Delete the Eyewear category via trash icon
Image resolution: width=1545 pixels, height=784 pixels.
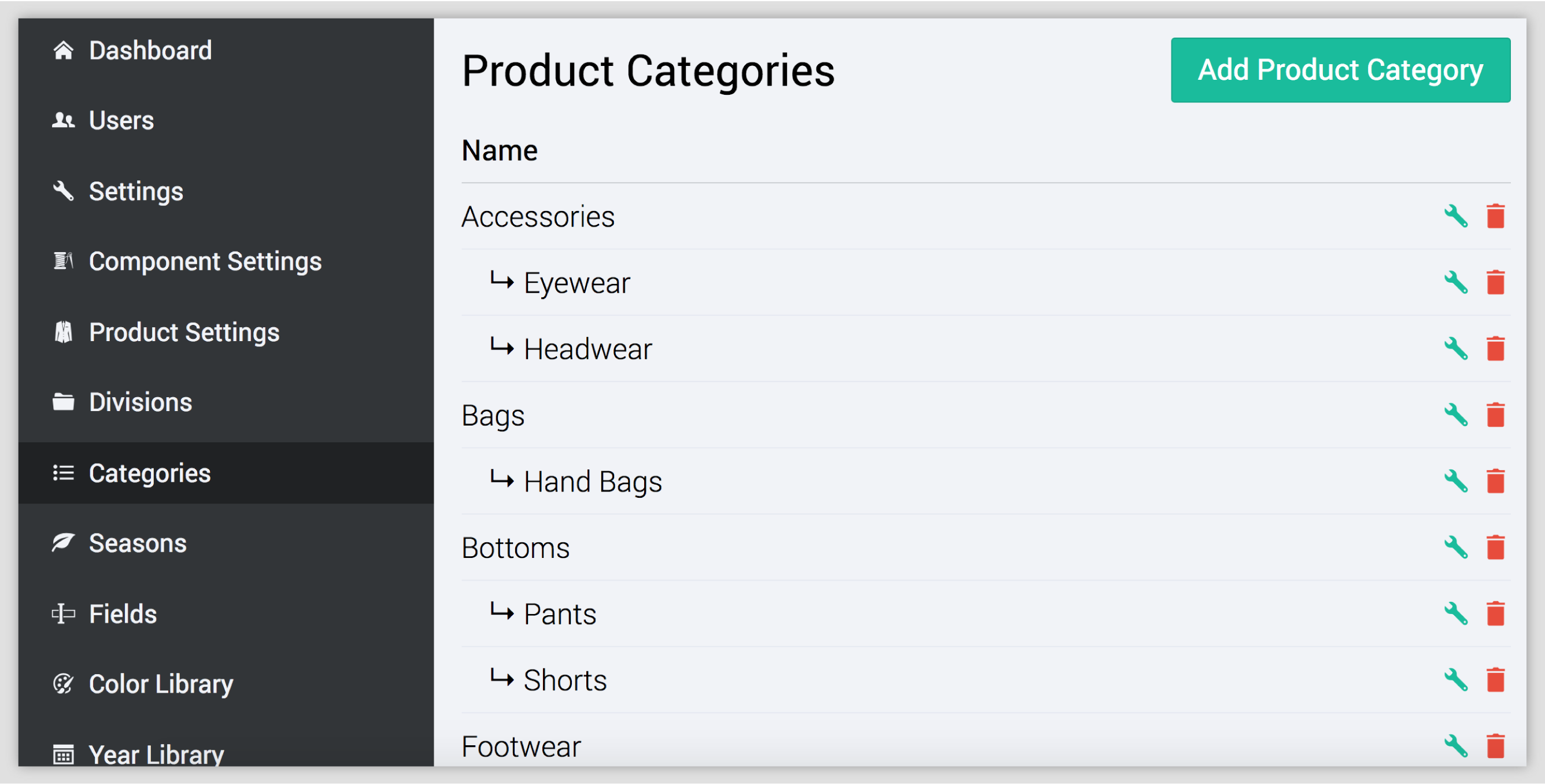coord(1495,283)
